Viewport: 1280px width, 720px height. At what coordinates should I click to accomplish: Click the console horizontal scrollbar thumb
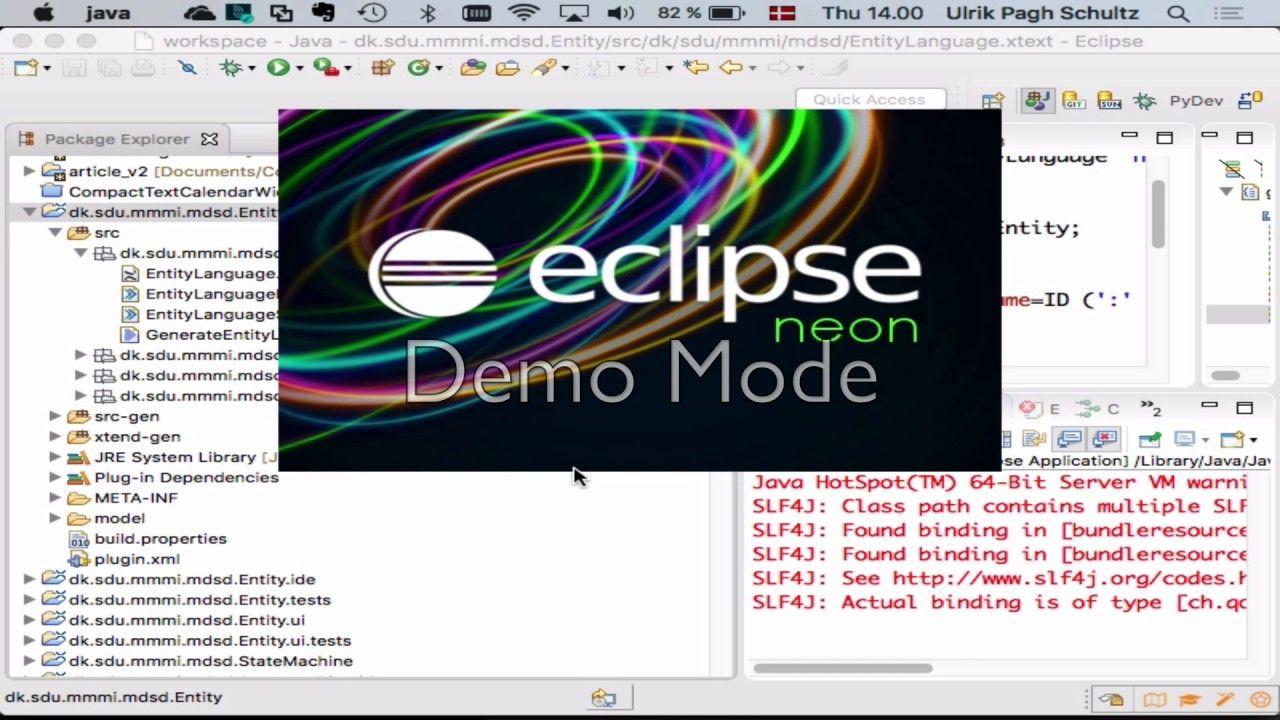click(844, 668)
